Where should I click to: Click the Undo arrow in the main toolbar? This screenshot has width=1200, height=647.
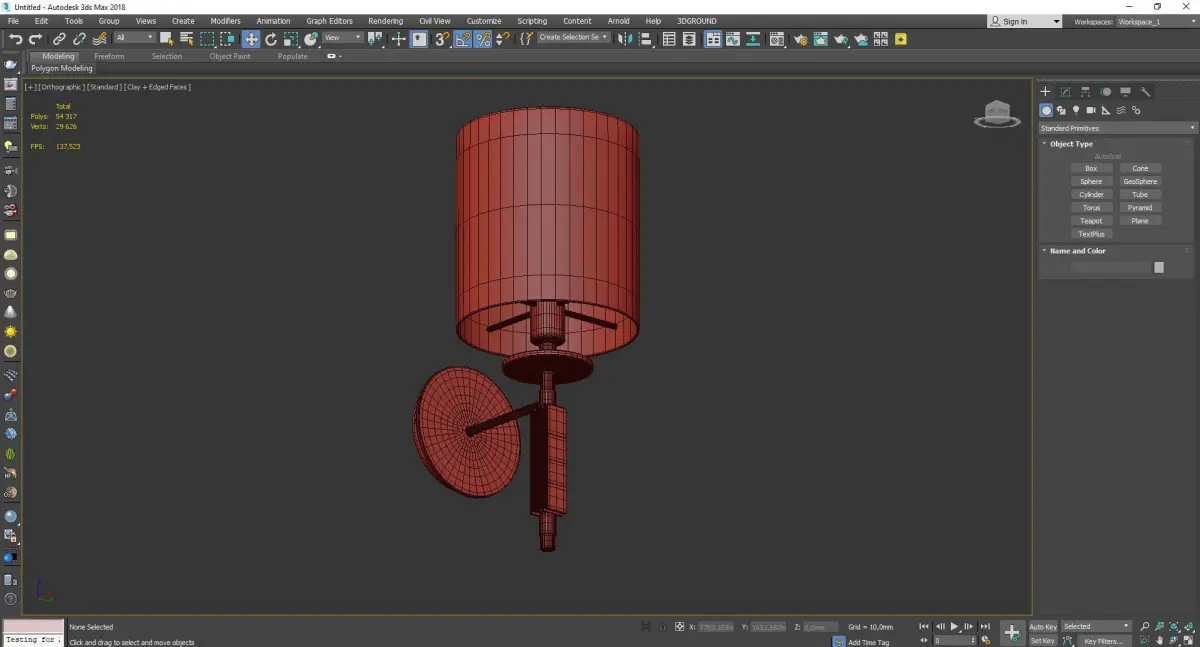[15, 39]
